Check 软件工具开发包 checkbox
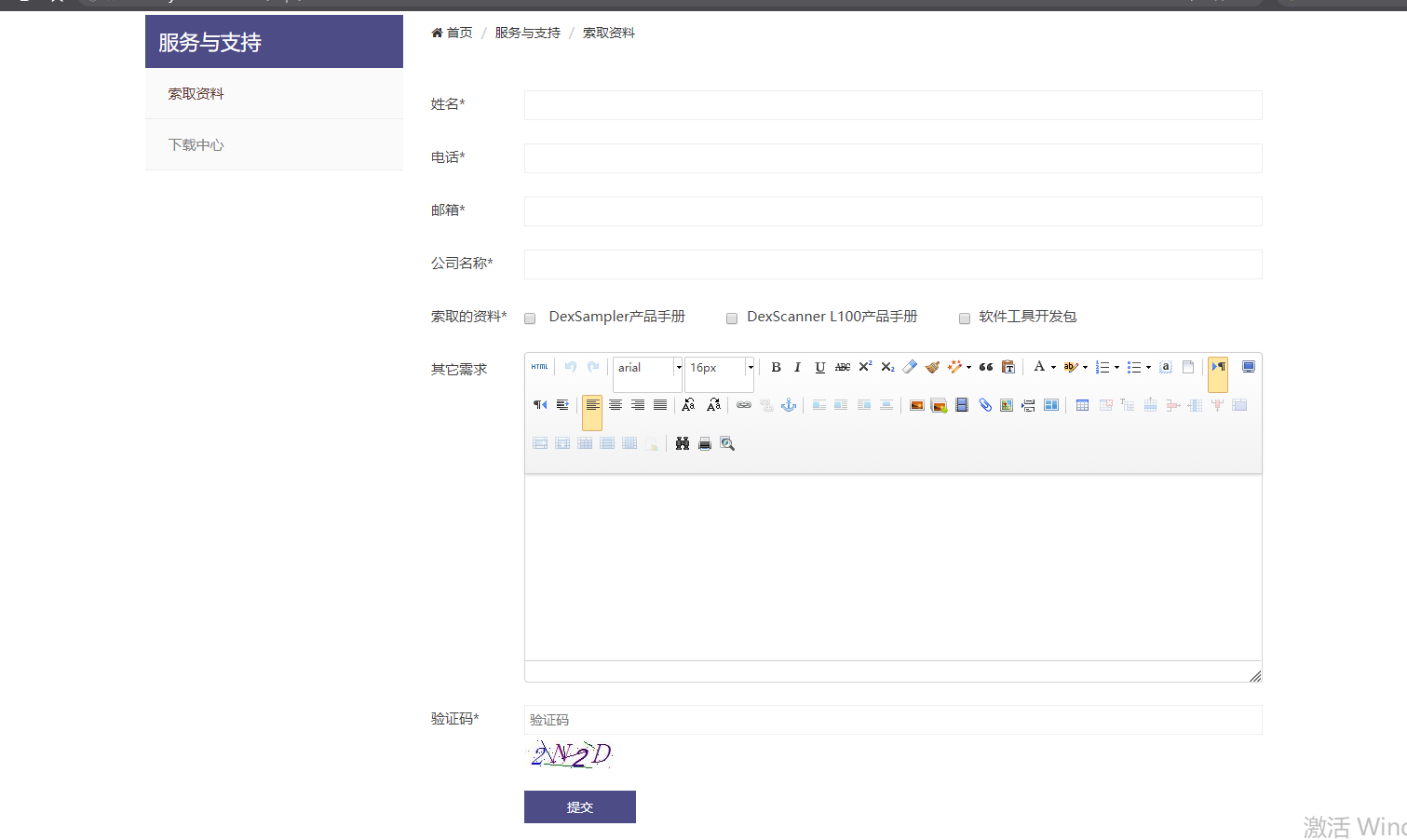The height and width of the screenshot is (840, 1407). tap(965, 318)
